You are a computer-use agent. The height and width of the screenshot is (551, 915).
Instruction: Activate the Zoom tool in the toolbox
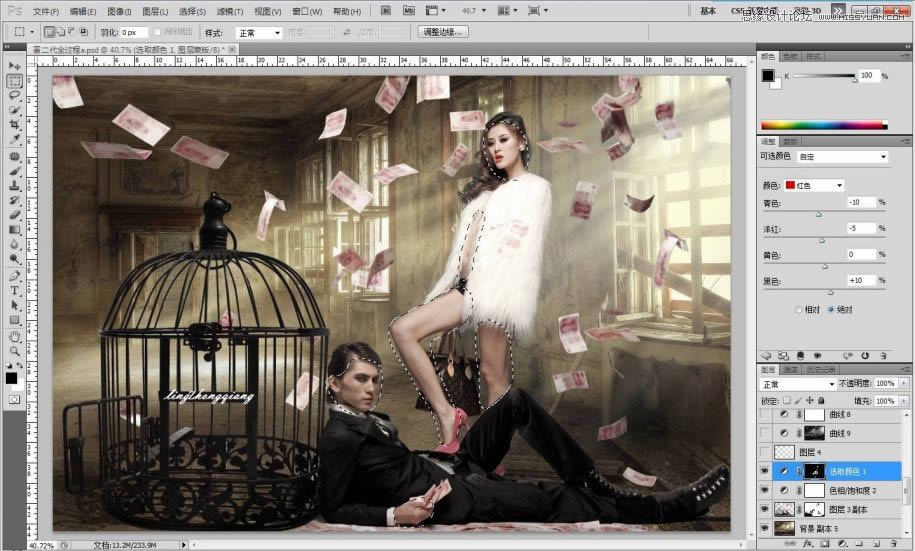coord(15,351)
